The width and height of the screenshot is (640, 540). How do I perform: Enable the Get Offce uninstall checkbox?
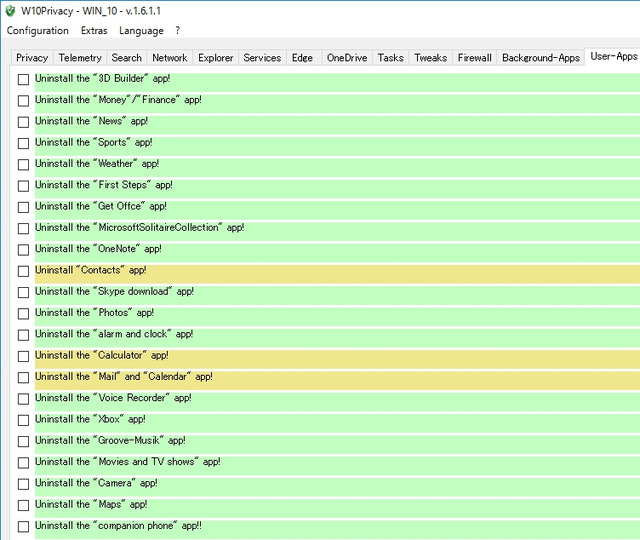23,207
